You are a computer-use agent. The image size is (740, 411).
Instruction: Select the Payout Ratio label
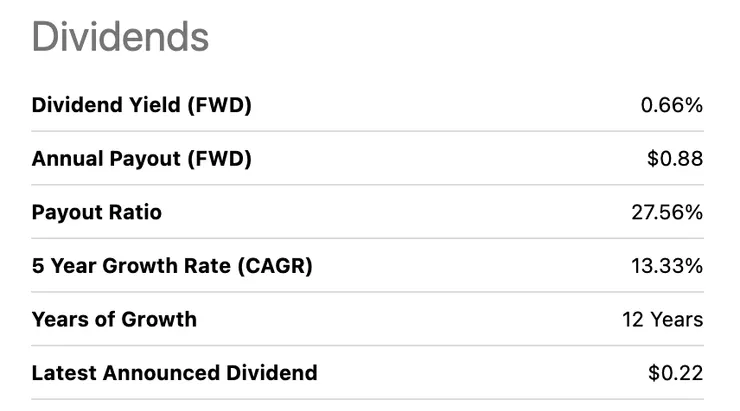(x=96, y=212)
